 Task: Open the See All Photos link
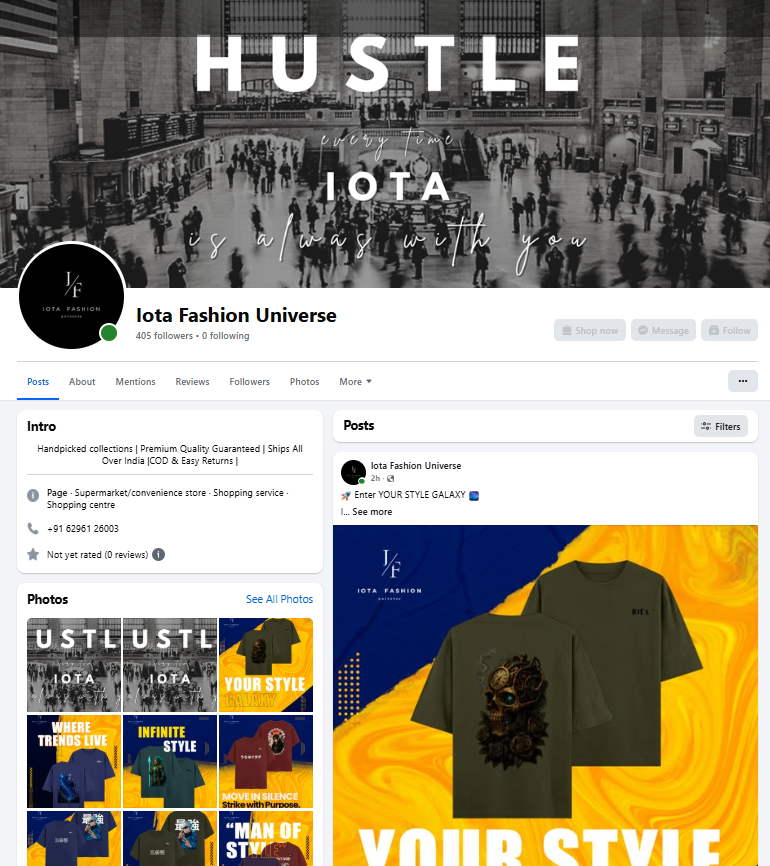[279, 599]
